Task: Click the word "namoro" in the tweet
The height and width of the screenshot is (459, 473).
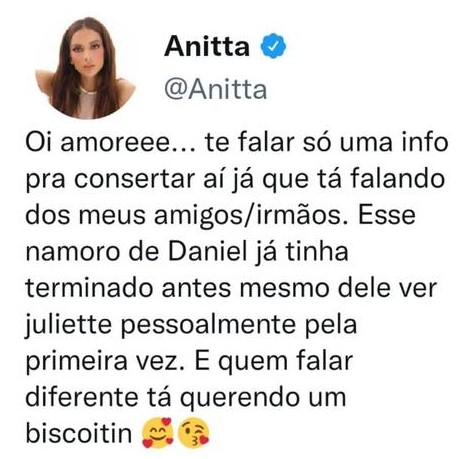Action: coord(72,252)
